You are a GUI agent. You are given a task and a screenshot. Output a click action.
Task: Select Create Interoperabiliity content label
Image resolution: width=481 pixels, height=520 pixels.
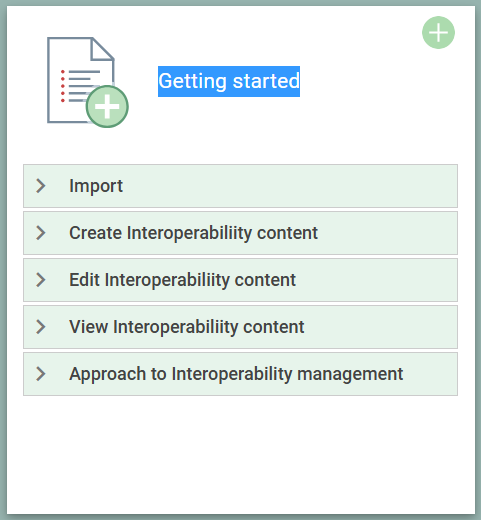click(x=193, y=233)
